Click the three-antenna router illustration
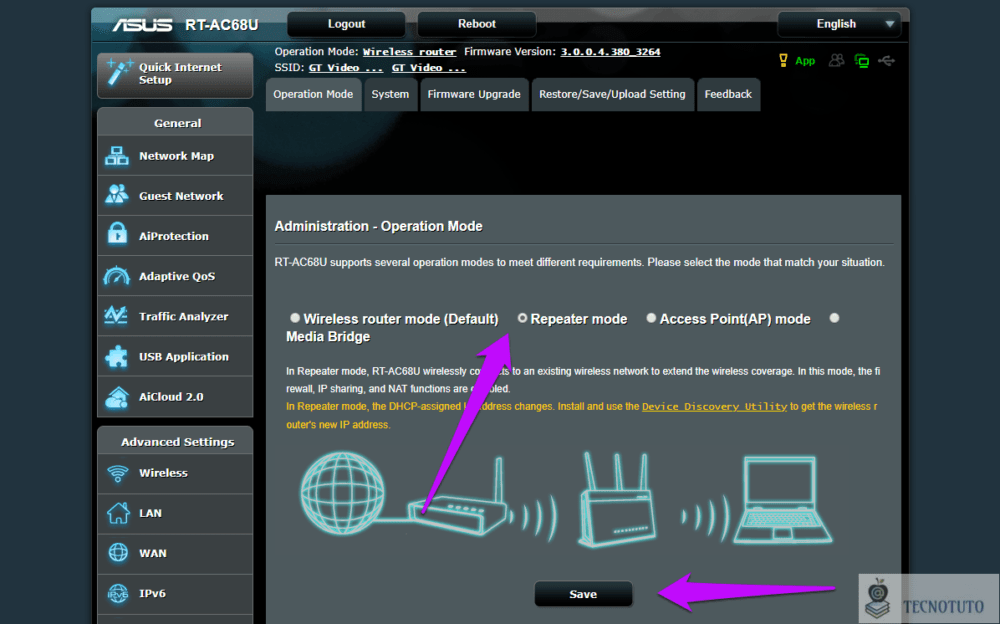Image resolution: width=1000 pixels, height=624 pixels. tap(617, 500)
